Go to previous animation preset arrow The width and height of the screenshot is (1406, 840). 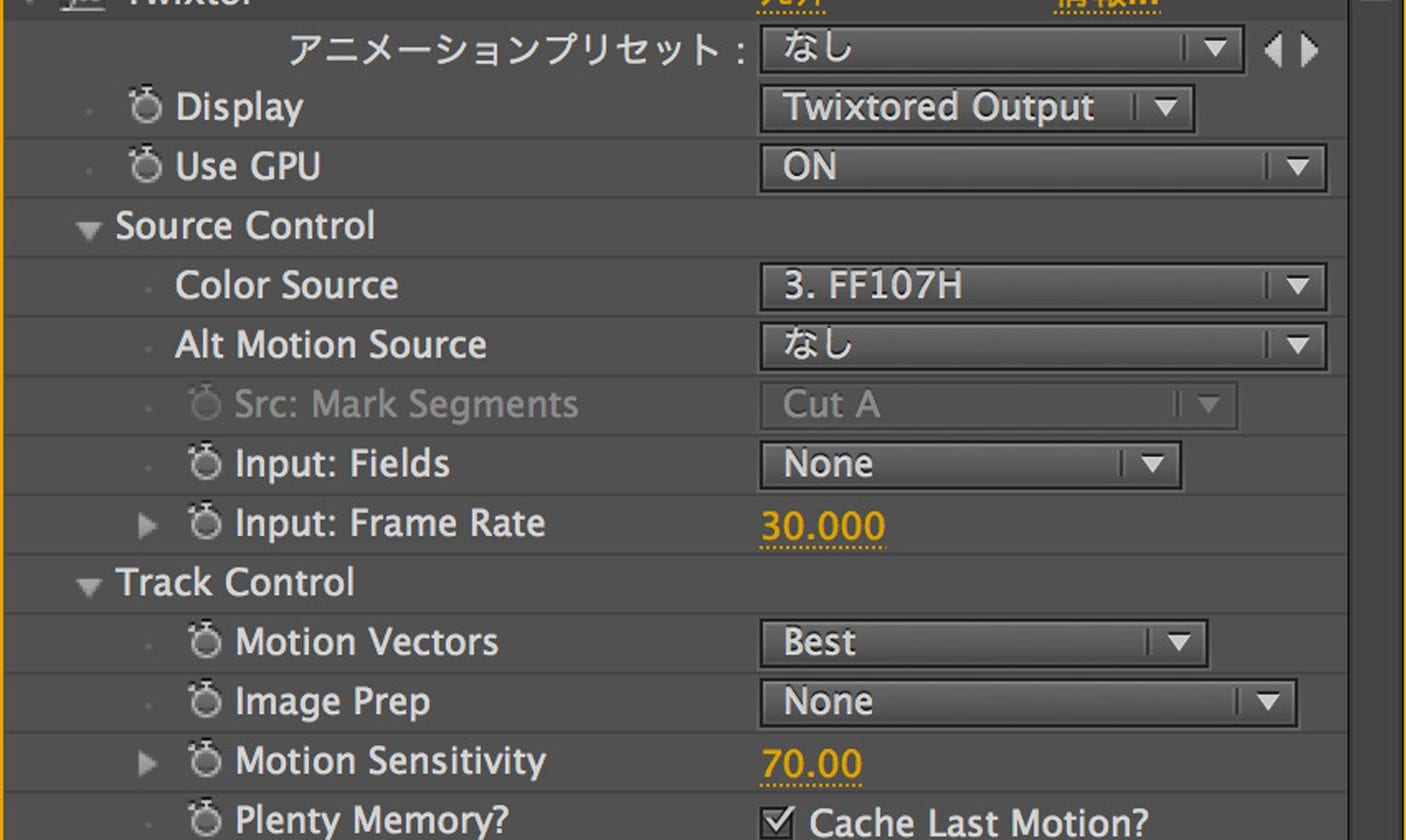(1273, 50)
